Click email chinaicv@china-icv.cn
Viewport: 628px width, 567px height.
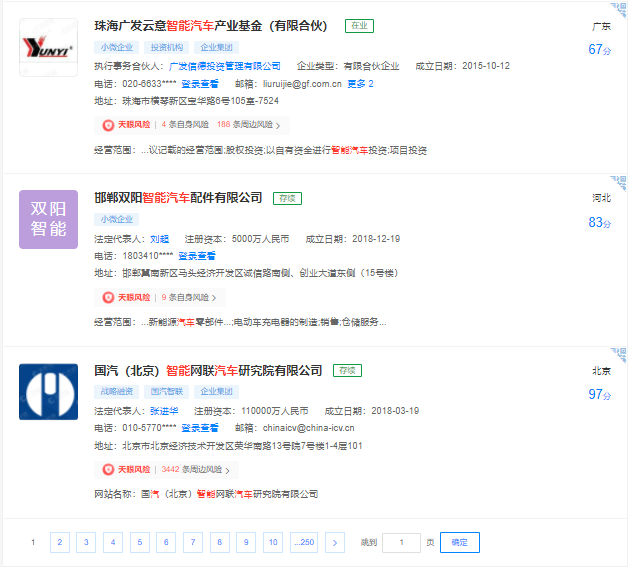[x=309, y=428]
